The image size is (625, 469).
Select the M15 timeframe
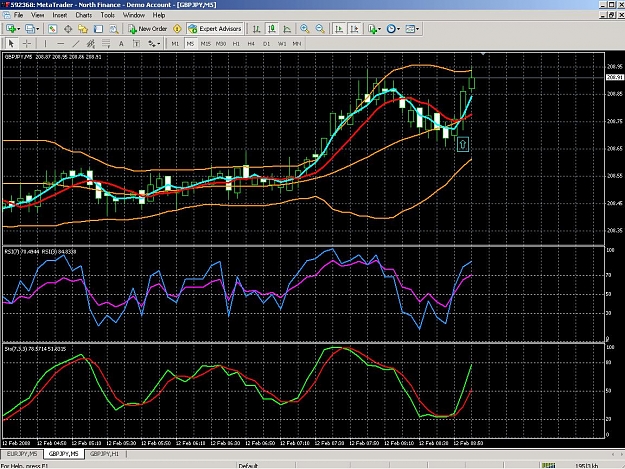click(205, 43)
